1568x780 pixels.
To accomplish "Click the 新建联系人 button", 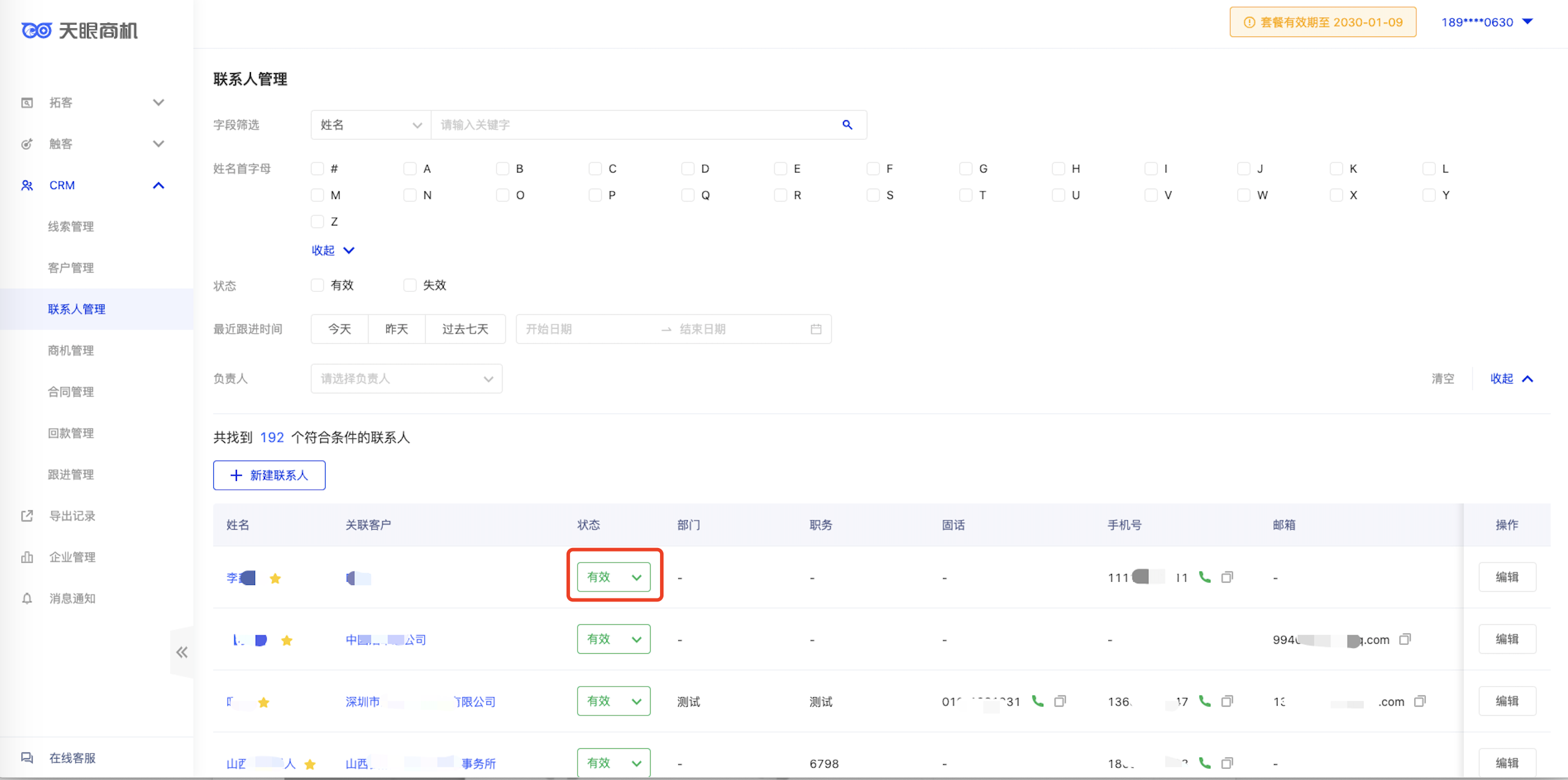I will point(269,475).
